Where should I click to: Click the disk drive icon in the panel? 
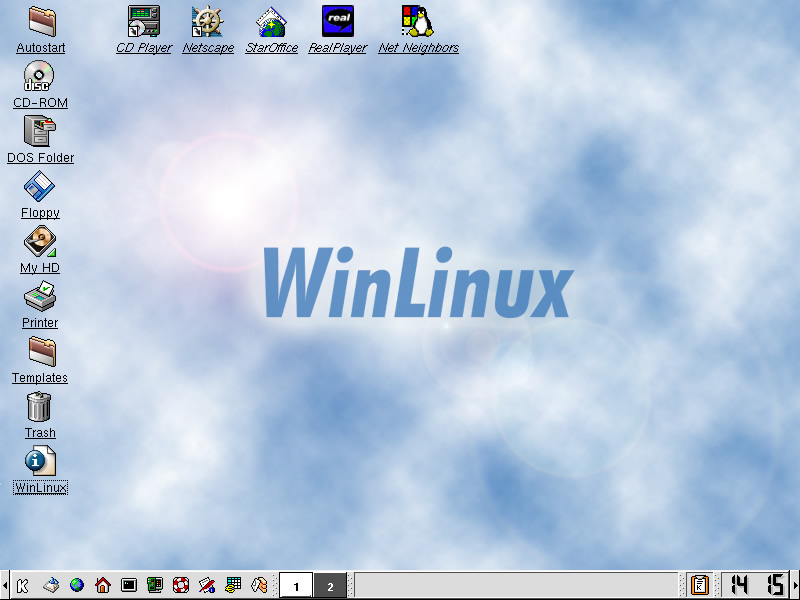(51, 585)
